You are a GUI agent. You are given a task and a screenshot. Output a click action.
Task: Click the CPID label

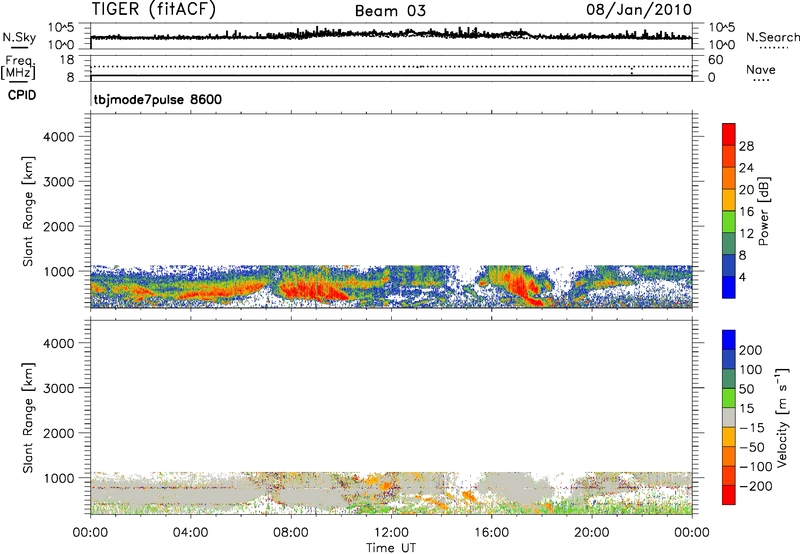[x=22, y=95]
